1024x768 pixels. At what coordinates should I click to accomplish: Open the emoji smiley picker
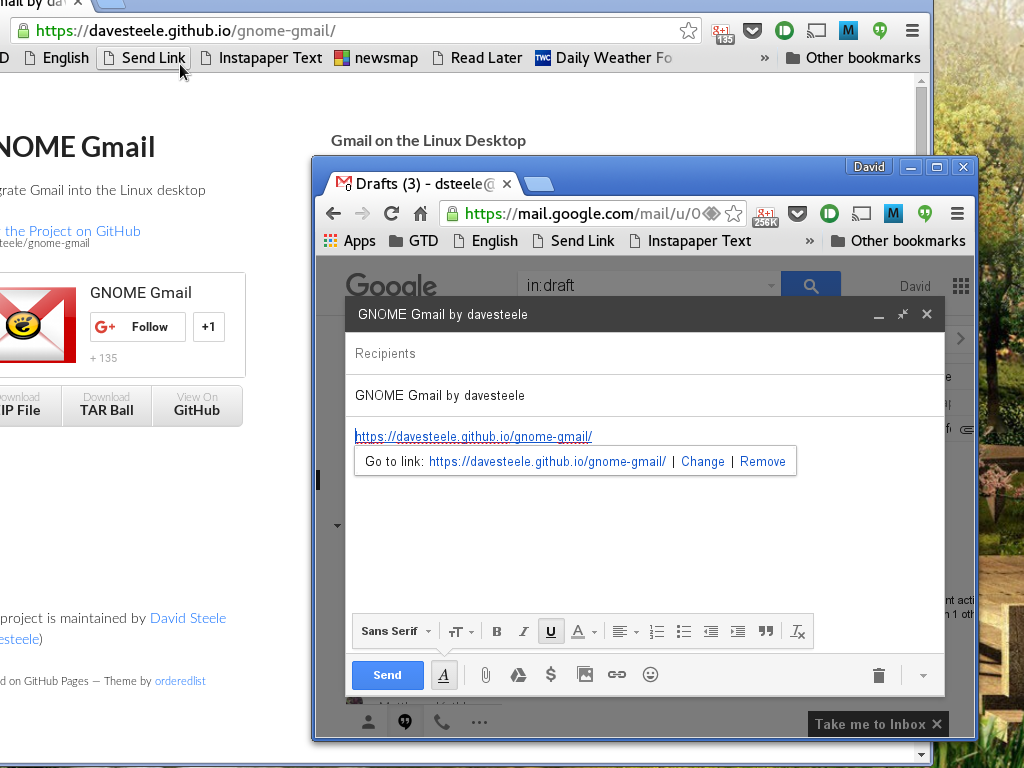point(650,675)
